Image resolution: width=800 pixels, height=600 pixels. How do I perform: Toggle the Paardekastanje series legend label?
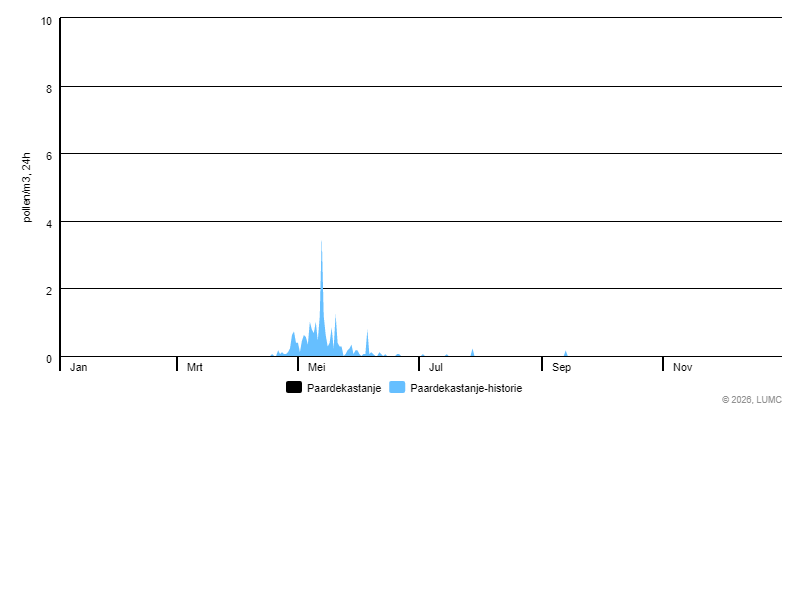(343, 388)
